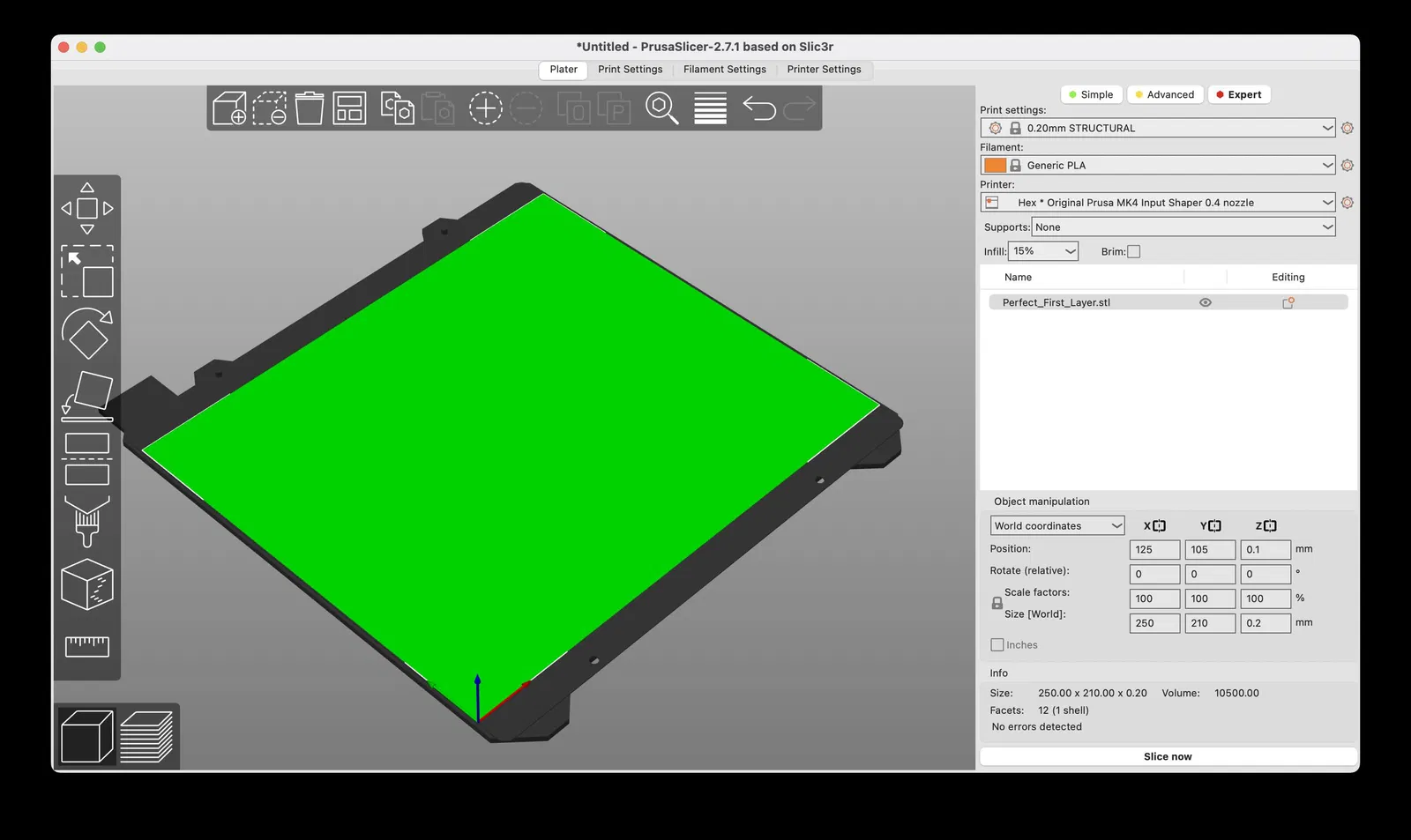
Task: Copy the selected object
Action: 397,108
